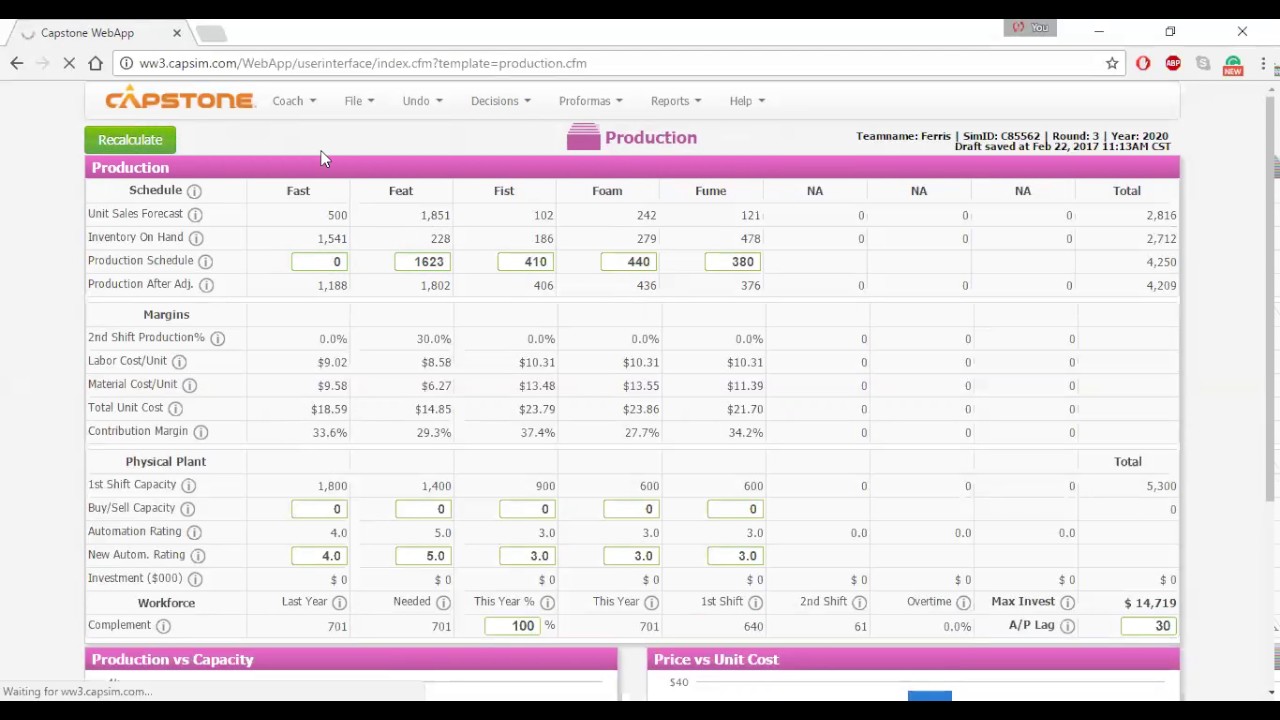Click info icon beside Schedule
Viewport: 1280px width, 720px height.
pyautogui.click(x=194, y=191)
